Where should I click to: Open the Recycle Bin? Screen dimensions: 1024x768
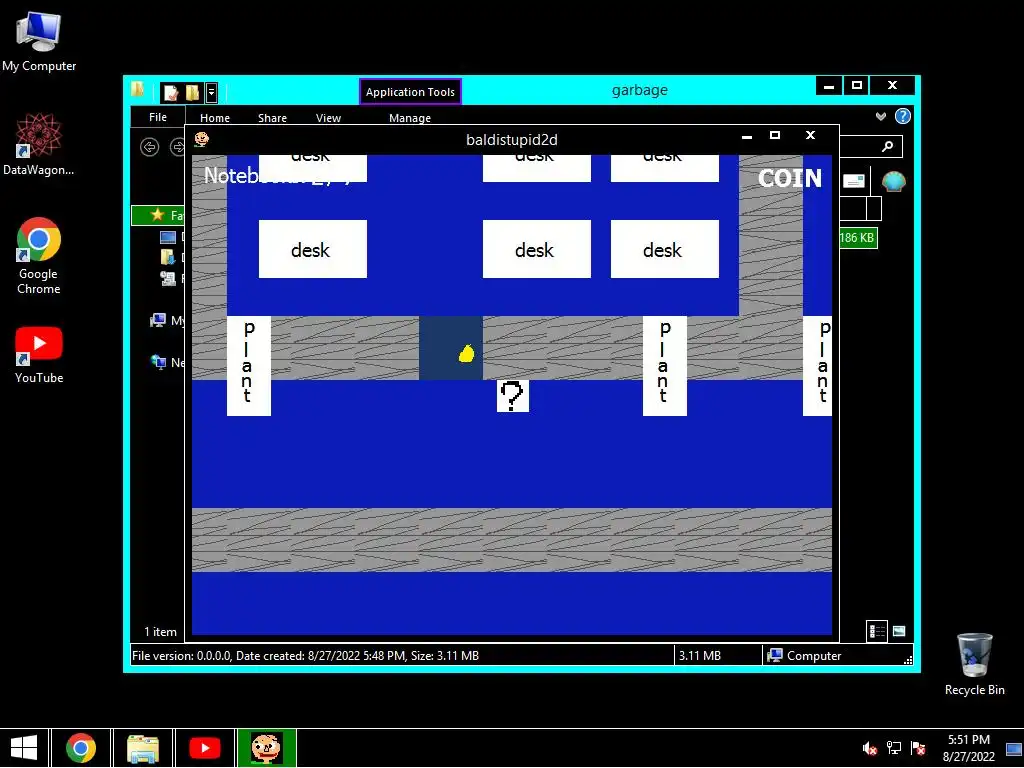coord(974,664)
